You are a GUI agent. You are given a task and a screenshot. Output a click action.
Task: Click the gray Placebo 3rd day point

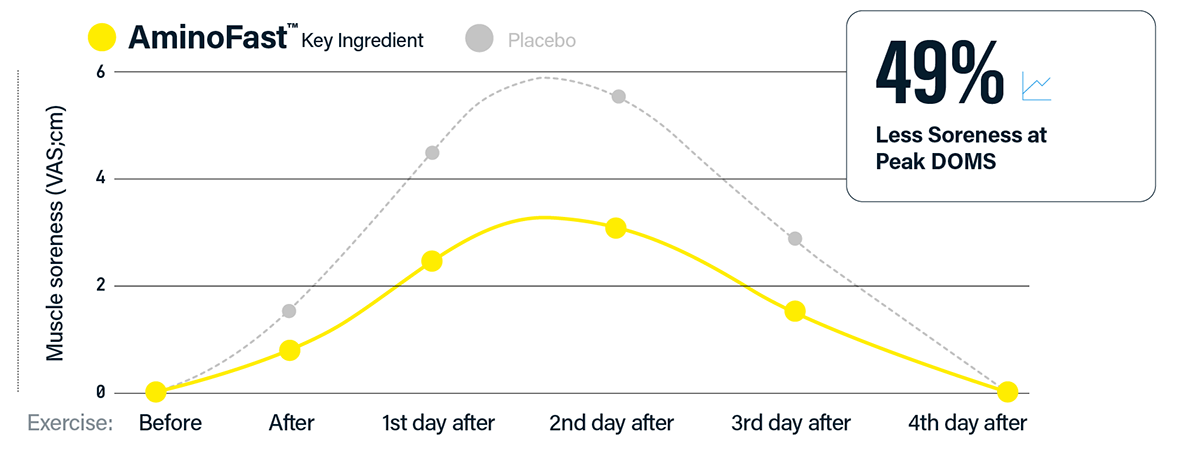coord(795,238)
